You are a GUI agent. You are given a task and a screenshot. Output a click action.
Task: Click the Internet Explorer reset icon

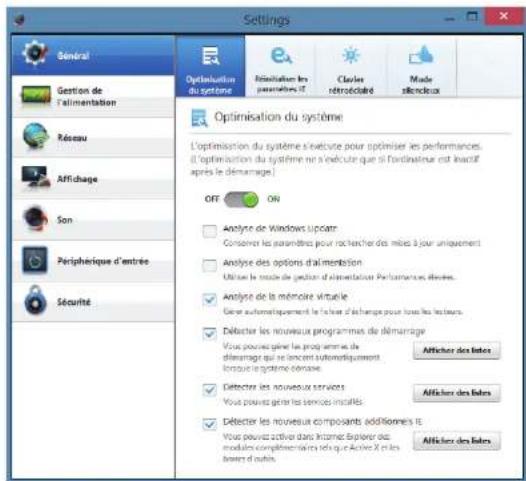coord(281,56)
